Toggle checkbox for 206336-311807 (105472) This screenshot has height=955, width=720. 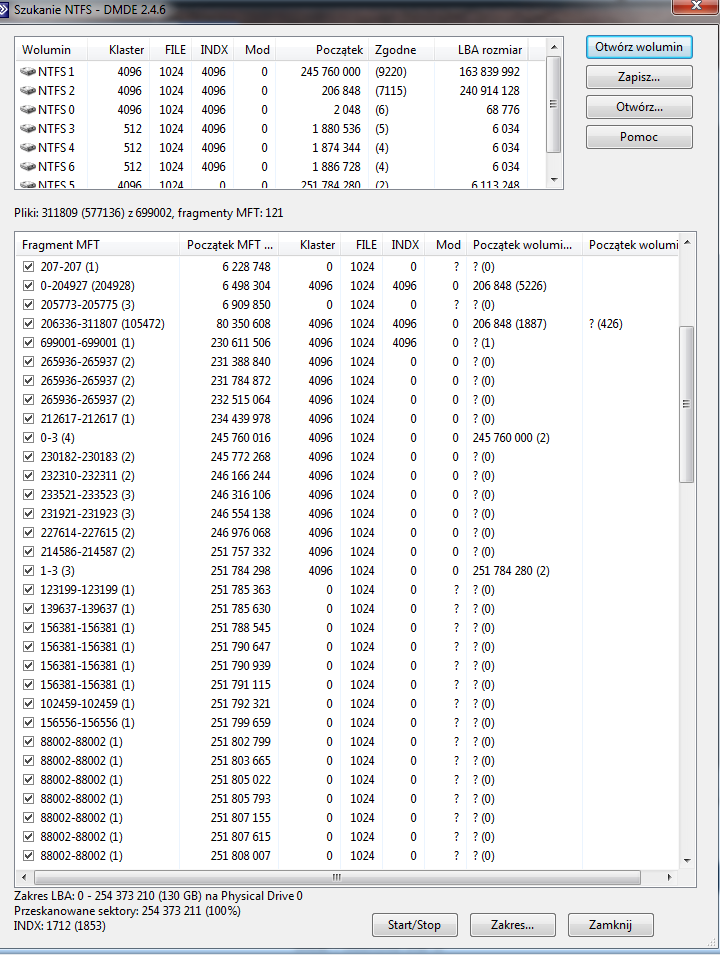click(28, 323)
